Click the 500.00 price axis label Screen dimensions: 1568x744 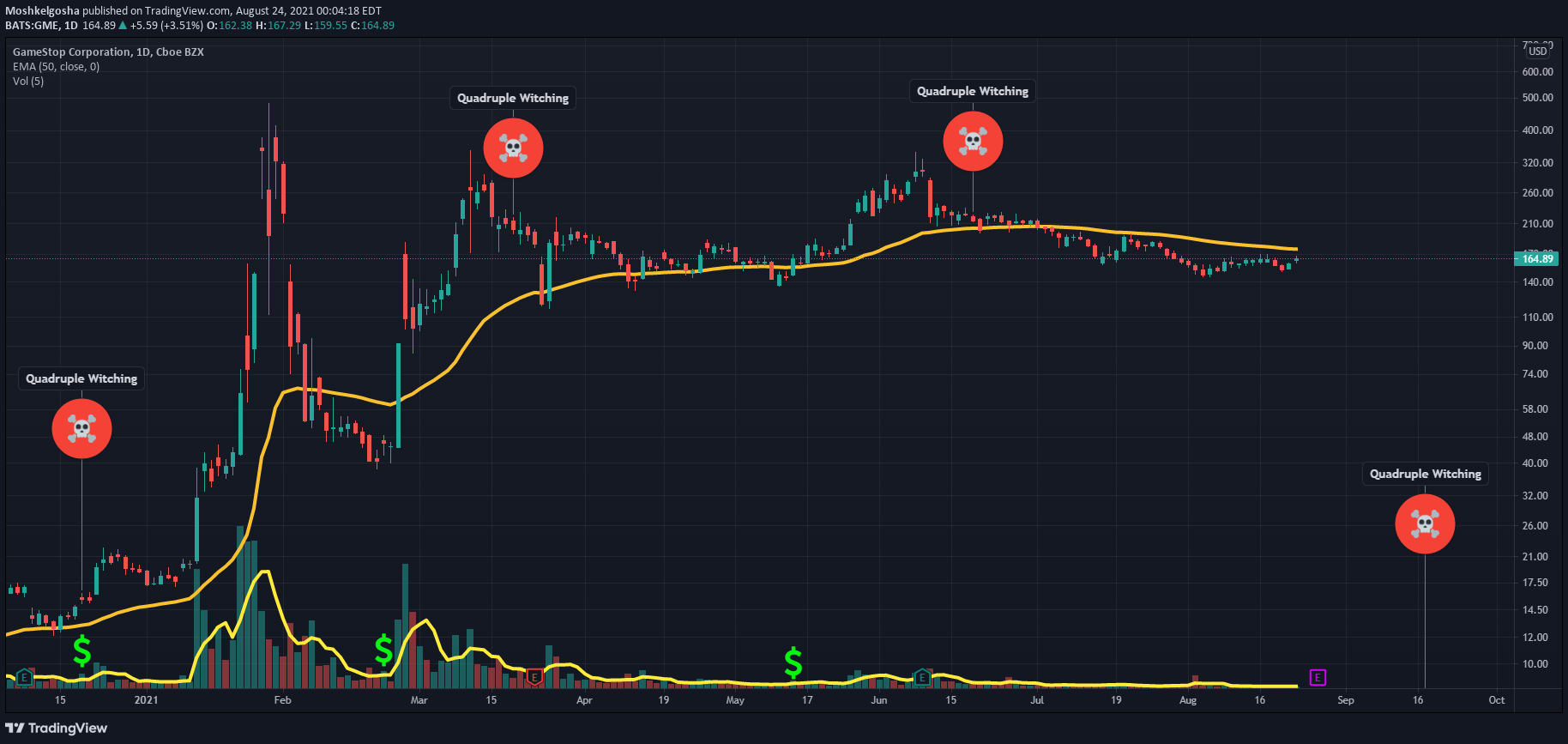[1538, 98]
